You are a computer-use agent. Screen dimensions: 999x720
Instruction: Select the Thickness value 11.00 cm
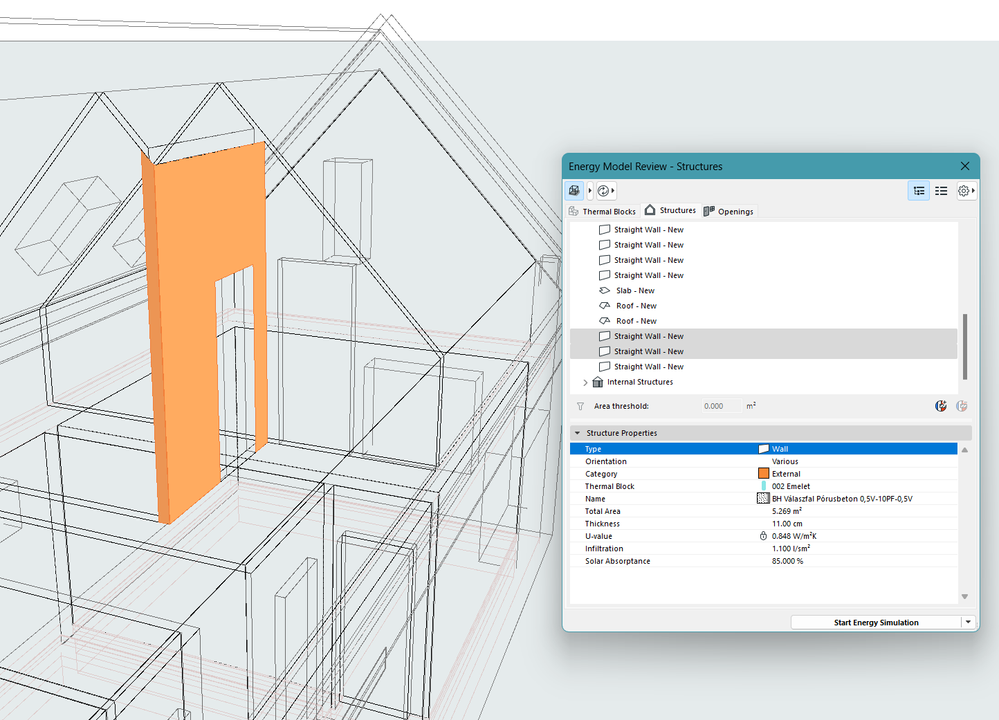[787, 524]
